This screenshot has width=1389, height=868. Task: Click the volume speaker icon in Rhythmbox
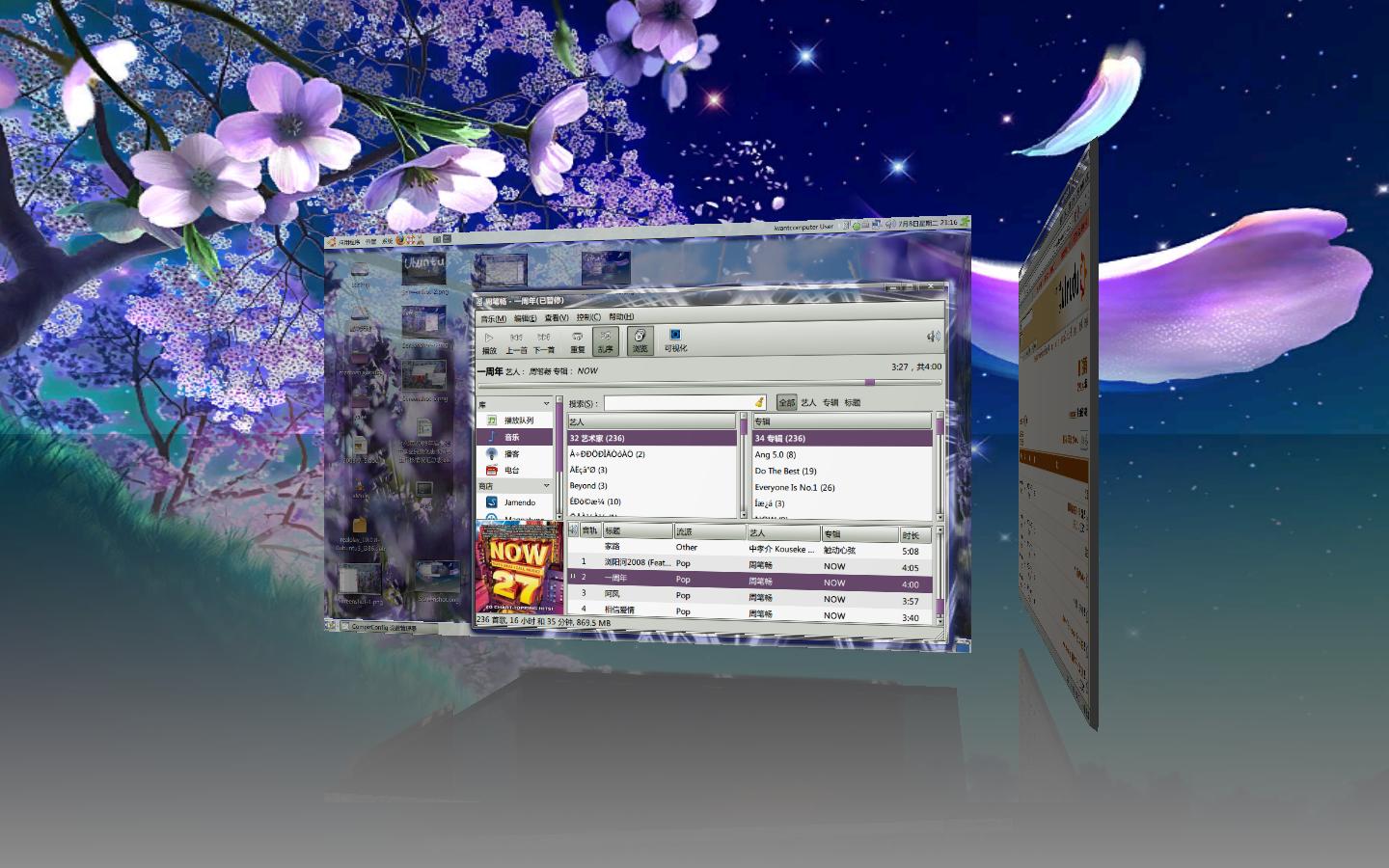point(933,337)
